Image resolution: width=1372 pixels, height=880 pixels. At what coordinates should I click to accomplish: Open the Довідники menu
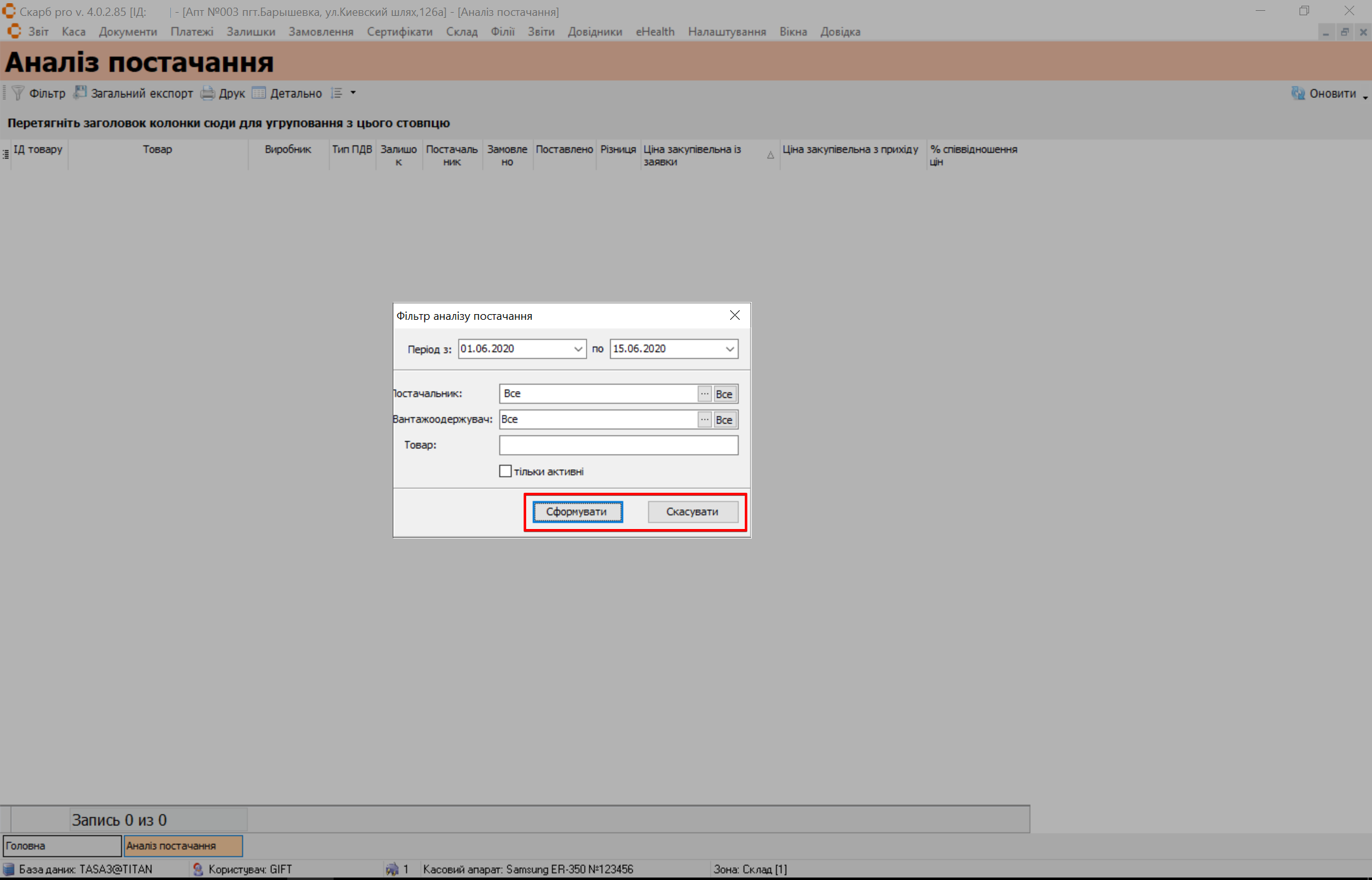tap(595, 32)
